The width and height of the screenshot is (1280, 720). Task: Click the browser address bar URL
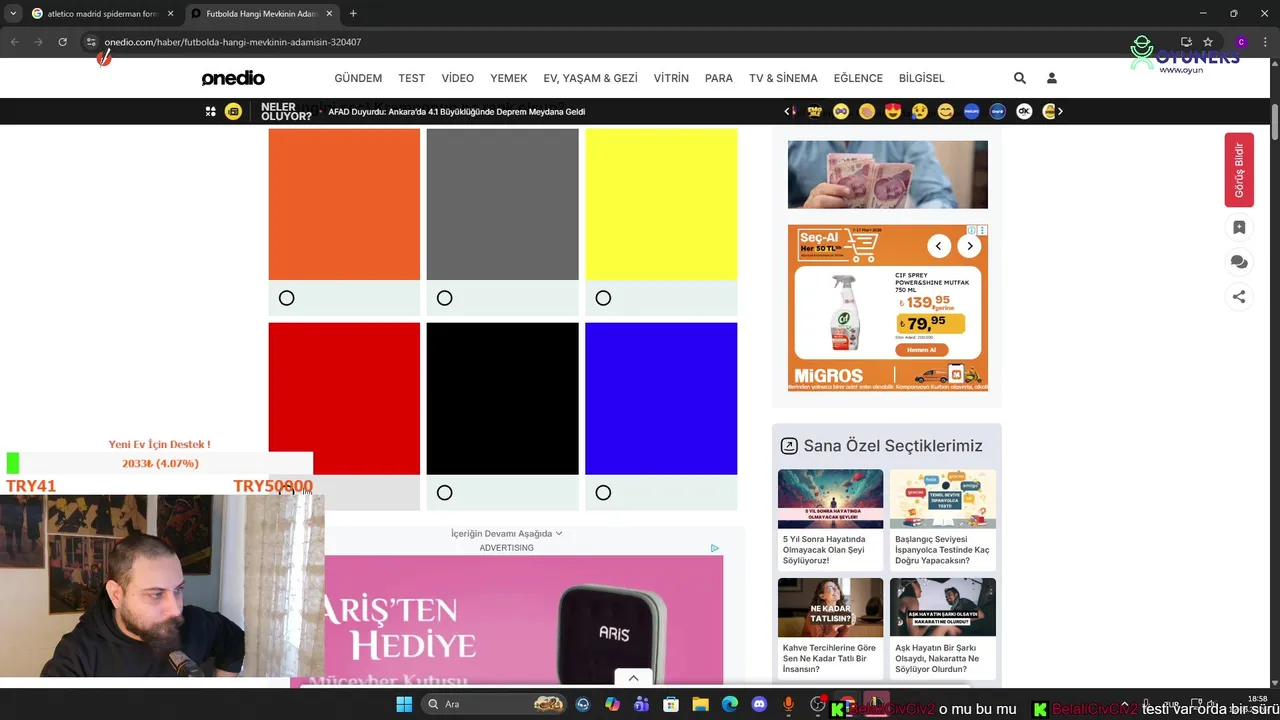pyautogui.click(x=233, y=42)
